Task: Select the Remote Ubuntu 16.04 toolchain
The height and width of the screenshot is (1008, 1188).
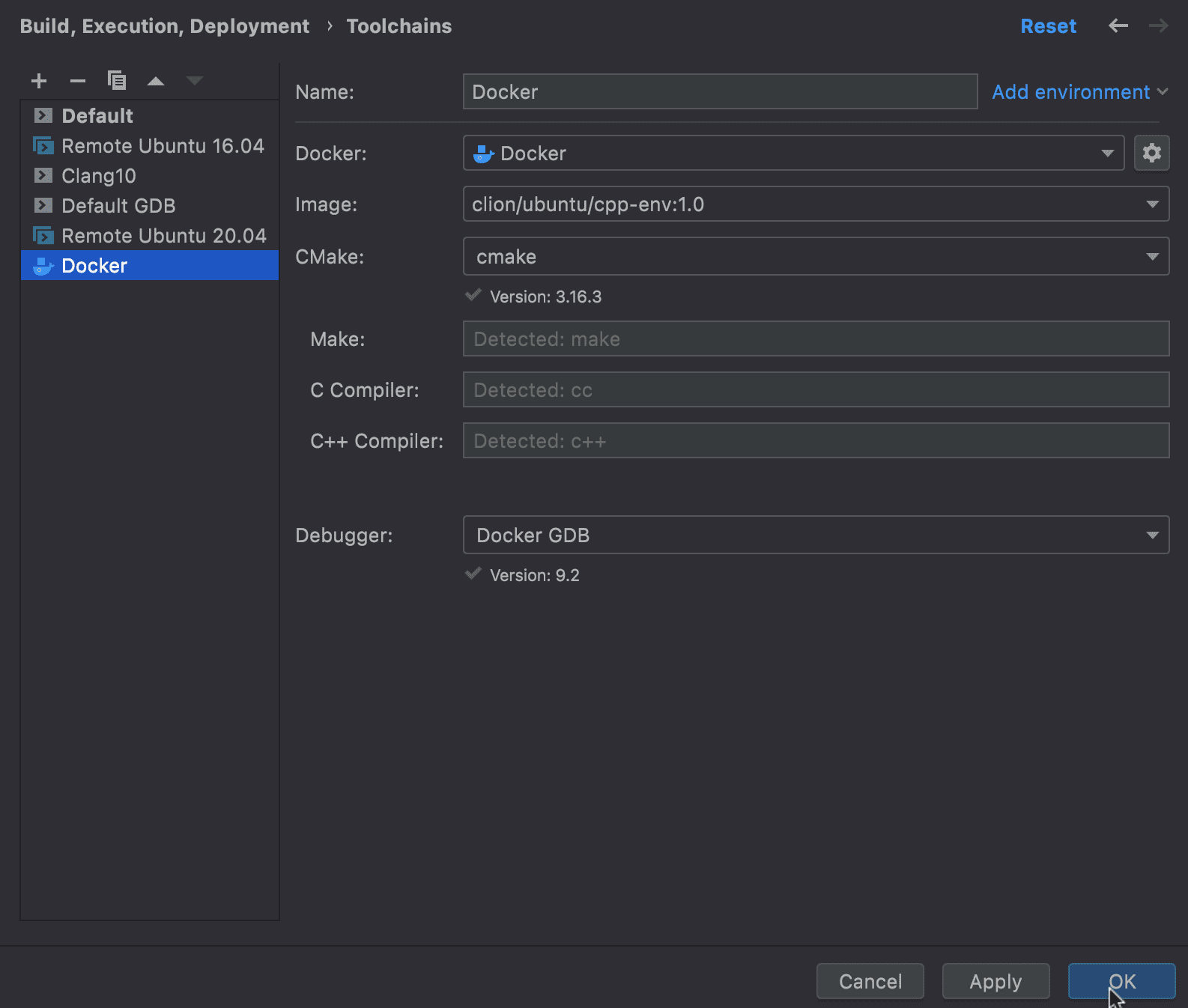Action: 150,146
